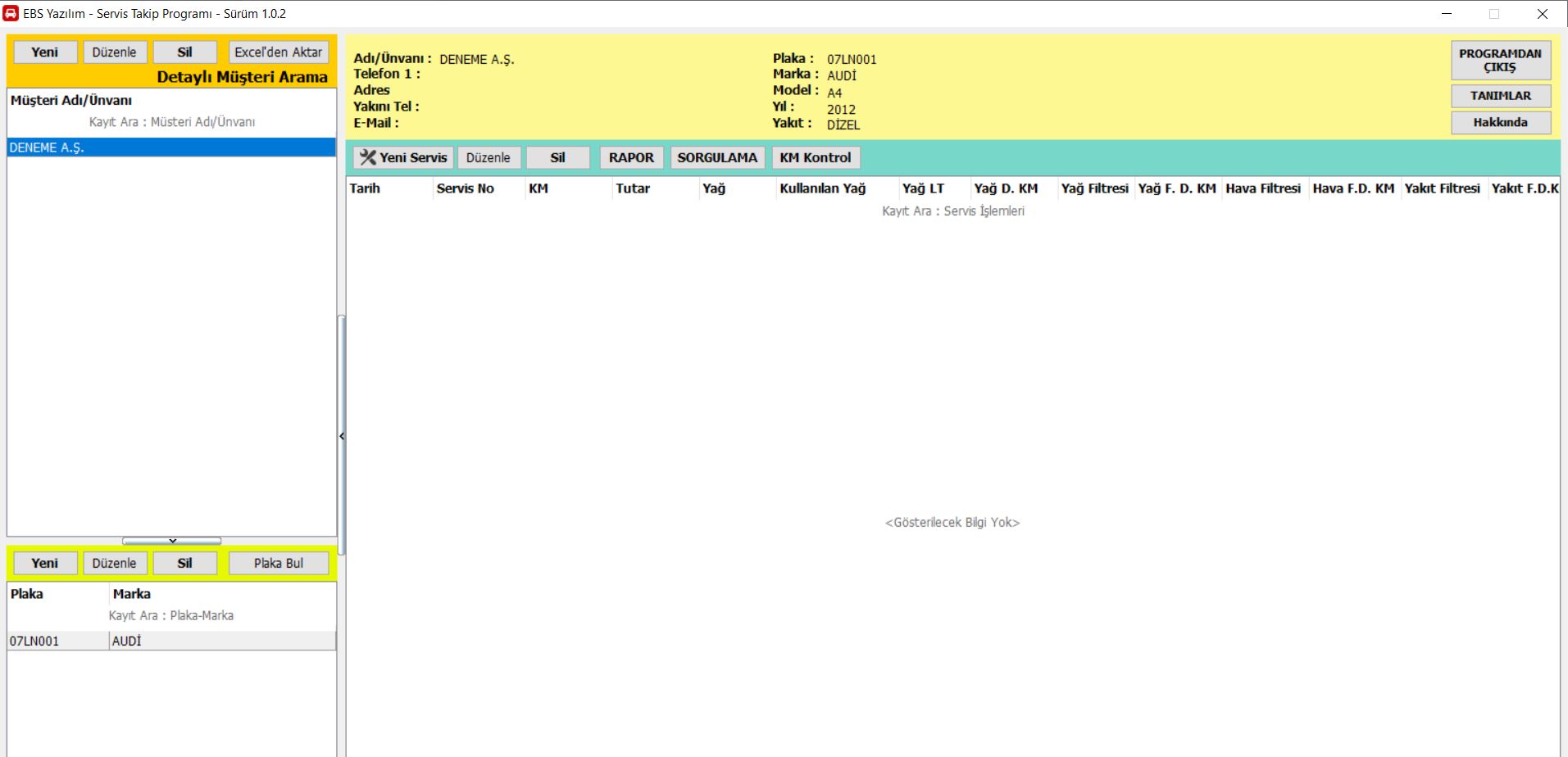Click Sil in service toolbar
This screenshot has width=1568, height=757.
[x=557, y=158]
